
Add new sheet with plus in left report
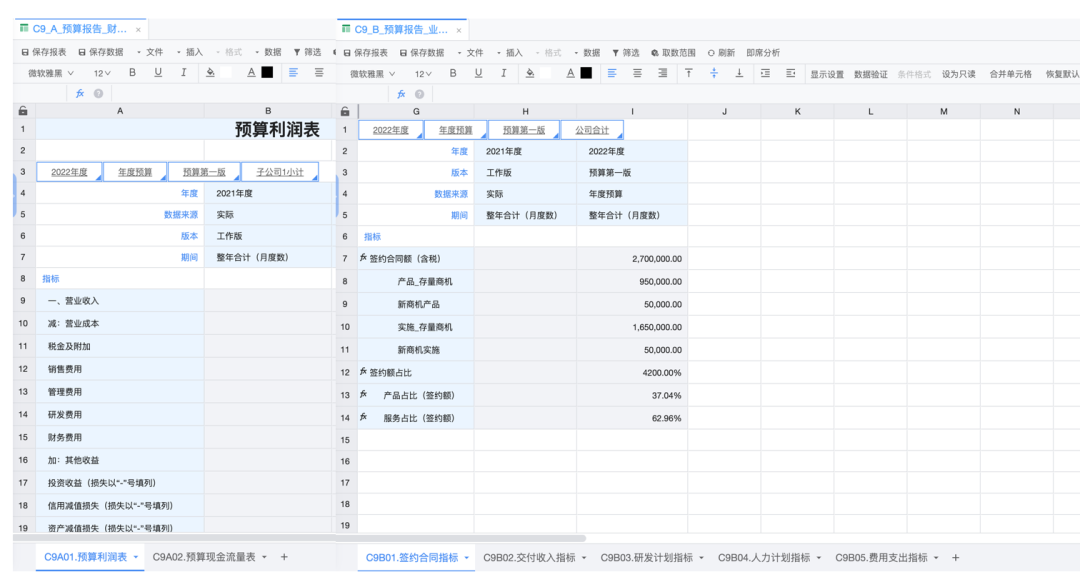[x=284, y=557]
